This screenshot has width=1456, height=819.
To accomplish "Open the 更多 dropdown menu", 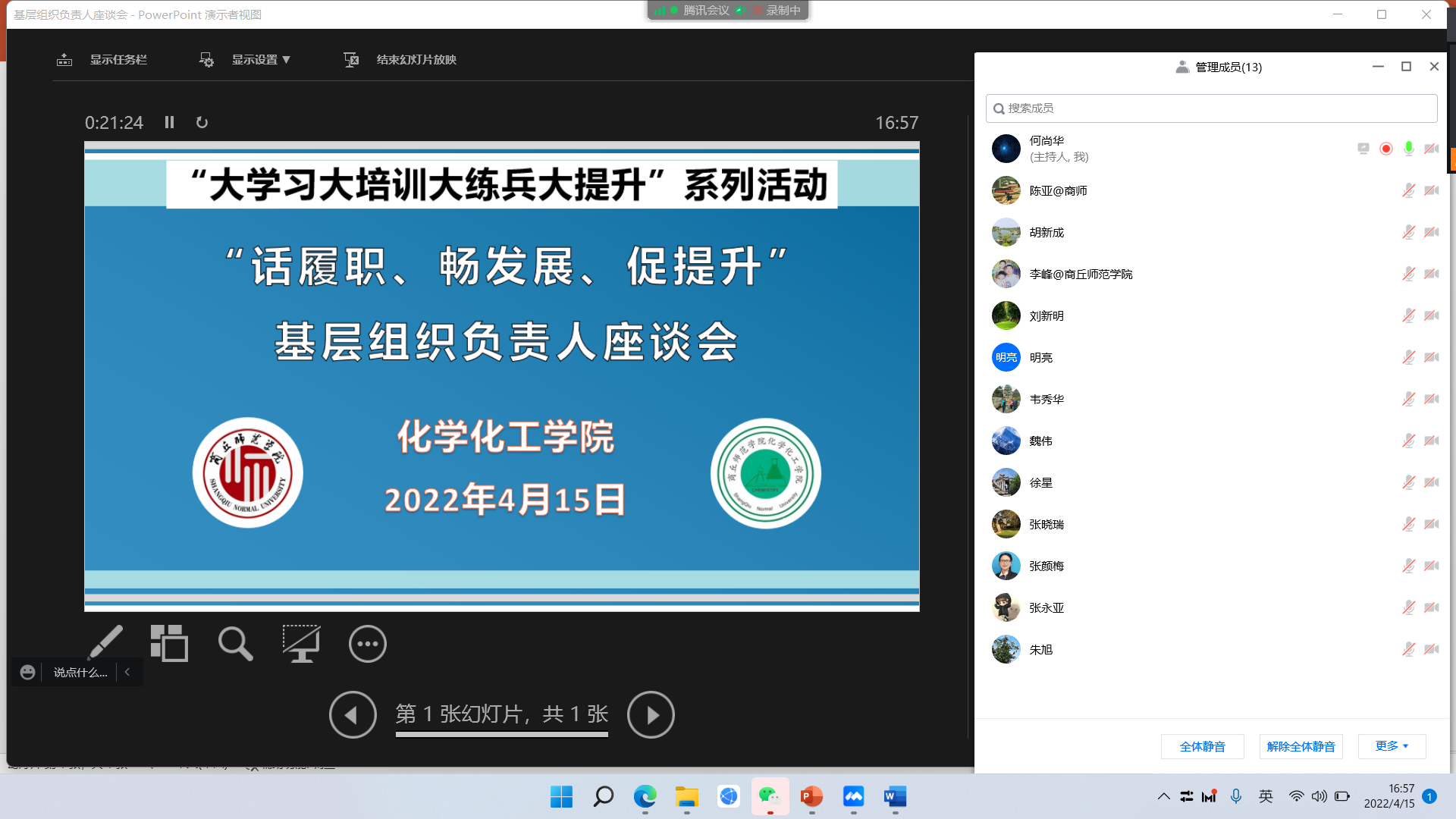I will [x=1392, y=746].
